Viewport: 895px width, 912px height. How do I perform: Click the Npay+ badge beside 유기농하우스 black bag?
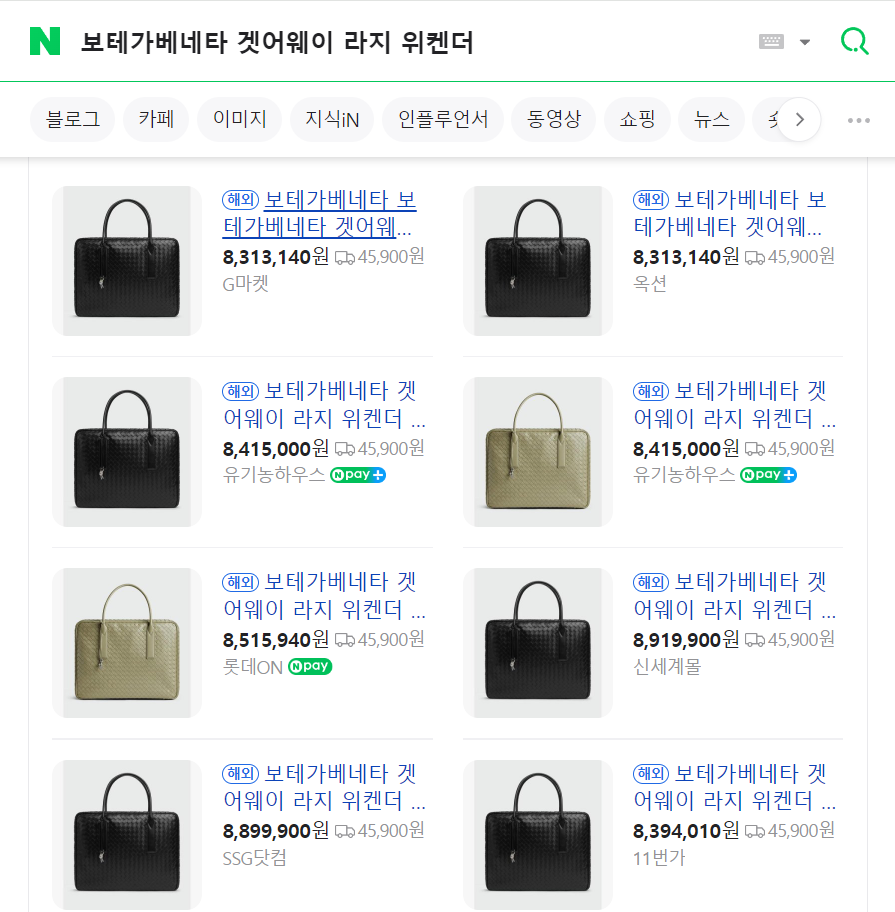[x=358, y=475]
